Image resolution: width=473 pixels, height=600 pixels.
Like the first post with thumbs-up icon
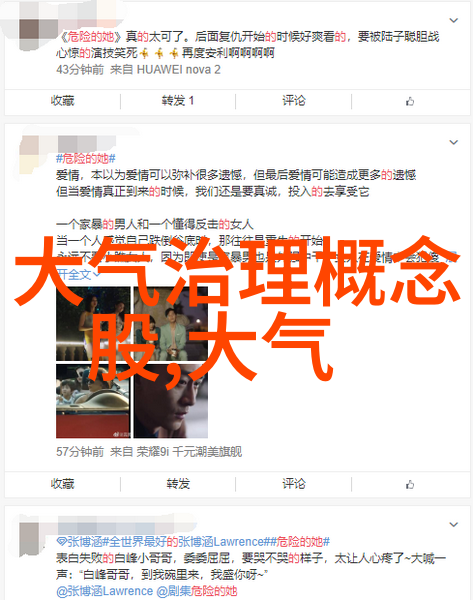pos(410,101)
